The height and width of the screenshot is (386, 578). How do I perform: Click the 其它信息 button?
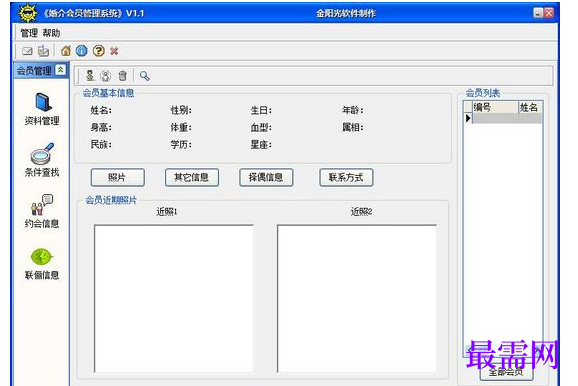pos(192,178)
